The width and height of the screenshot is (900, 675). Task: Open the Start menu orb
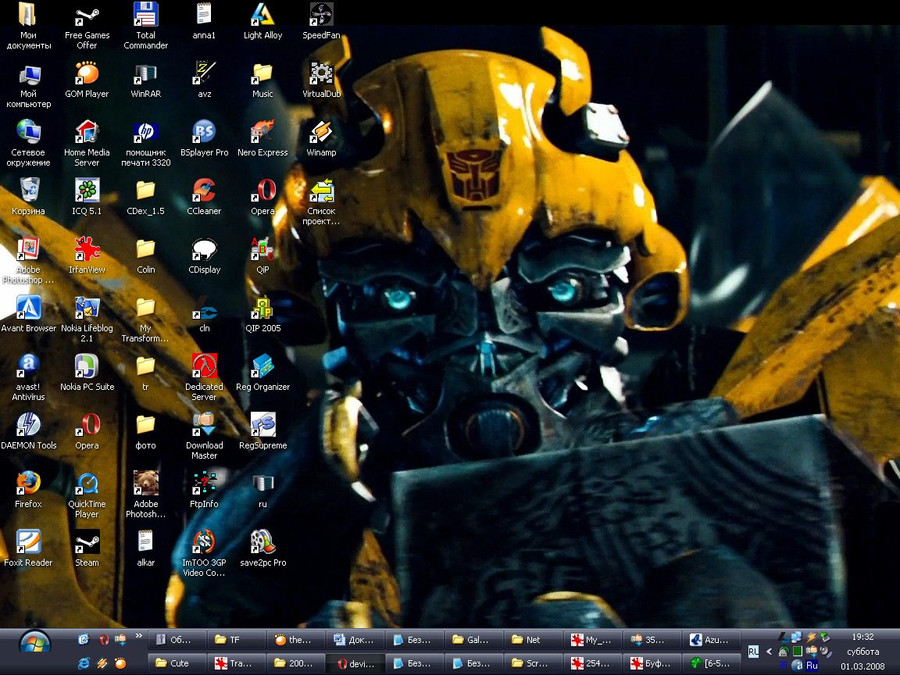[x=35, y=644]
